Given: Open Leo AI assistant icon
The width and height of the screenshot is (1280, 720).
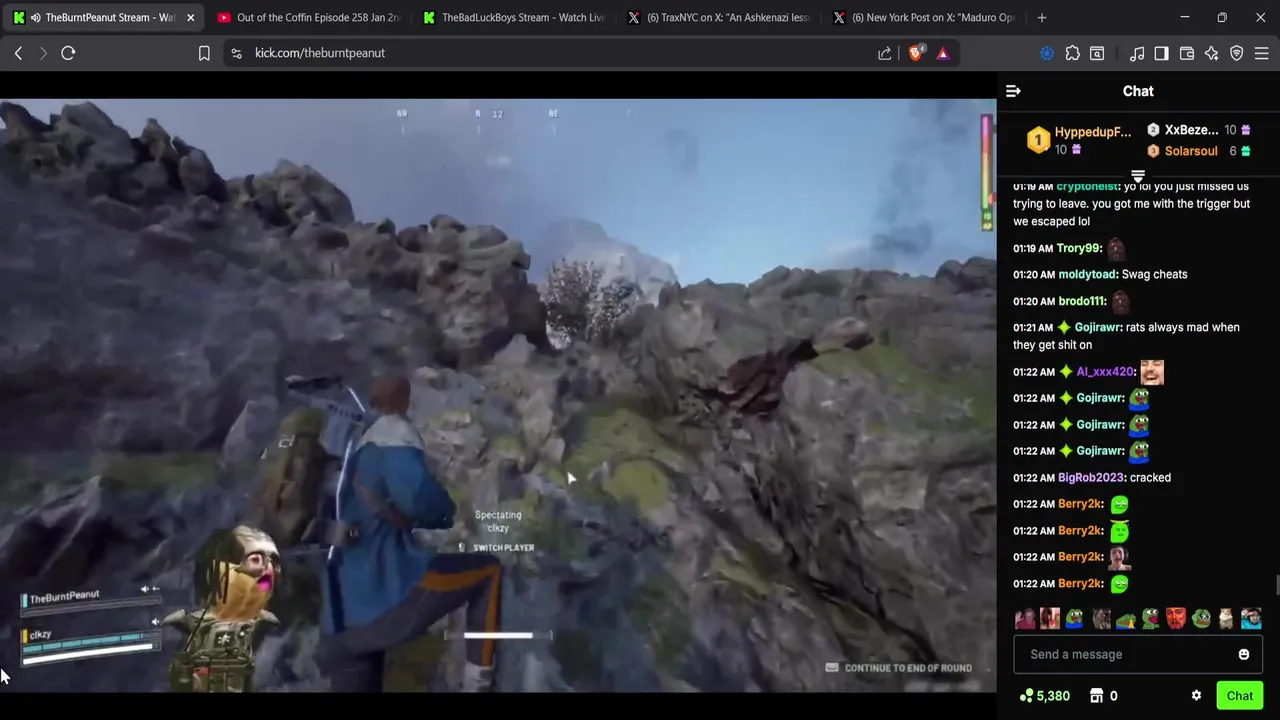Looking at the screenshot, I should [1212, 53].
